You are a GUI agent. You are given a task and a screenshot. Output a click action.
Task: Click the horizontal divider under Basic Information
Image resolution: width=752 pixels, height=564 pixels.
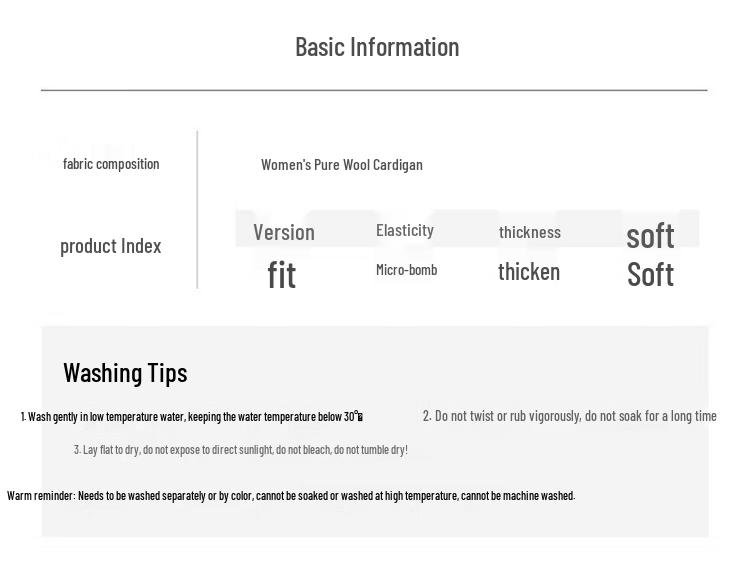[374, 90]
